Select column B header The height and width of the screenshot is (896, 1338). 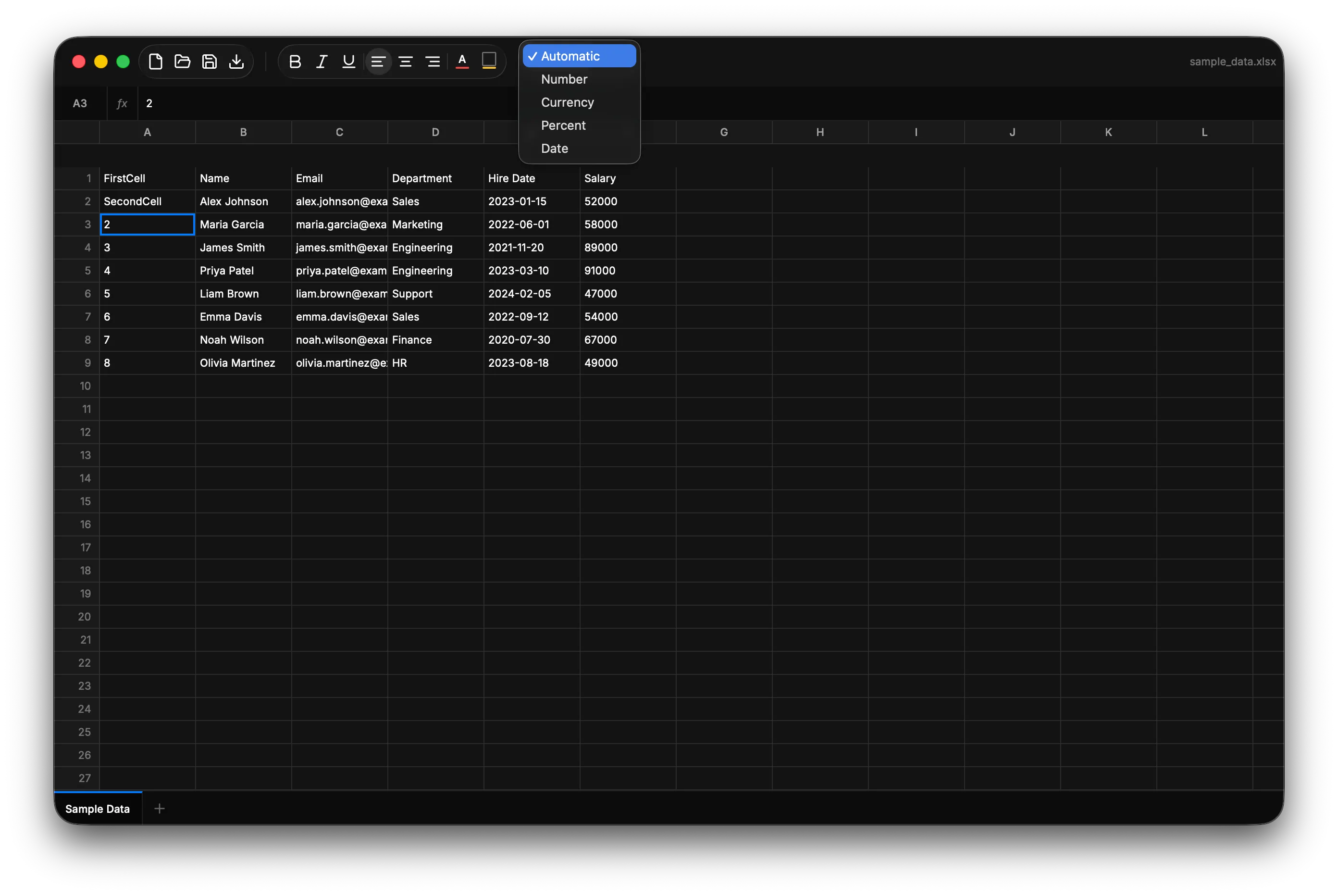[x=243, y=133]
